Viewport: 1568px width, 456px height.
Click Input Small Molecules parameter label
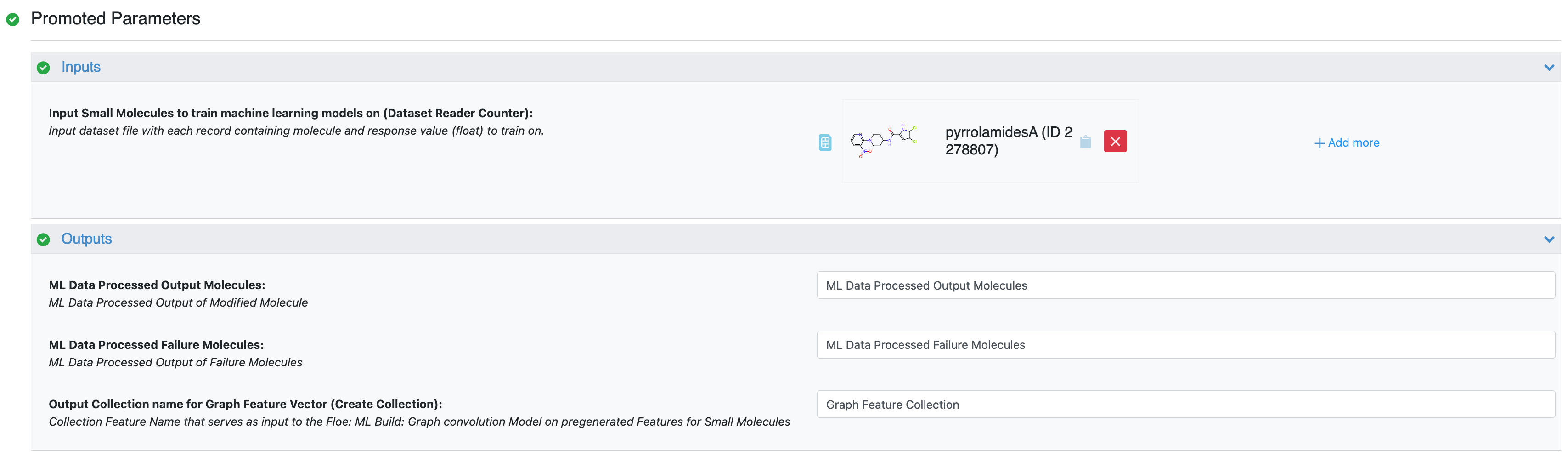[x=290, y=113]
